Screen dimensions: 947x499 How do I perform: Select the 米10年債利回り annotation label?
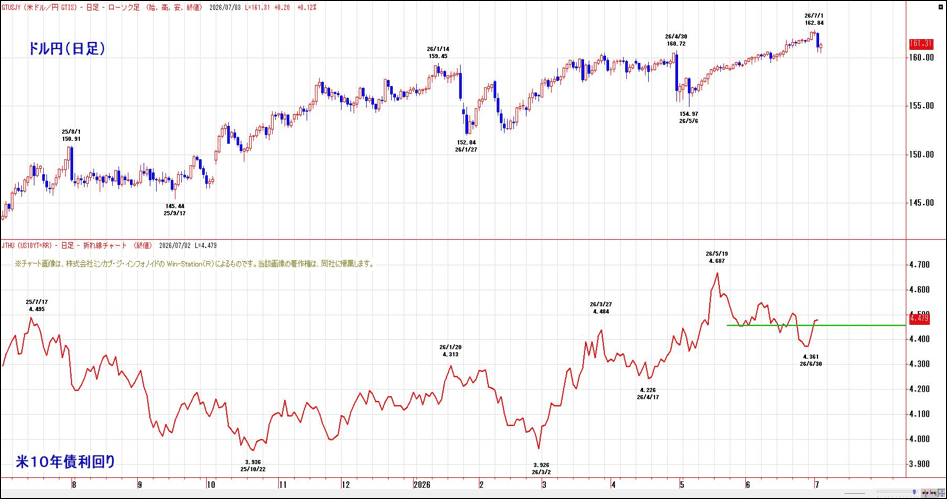tap(65, 462)
